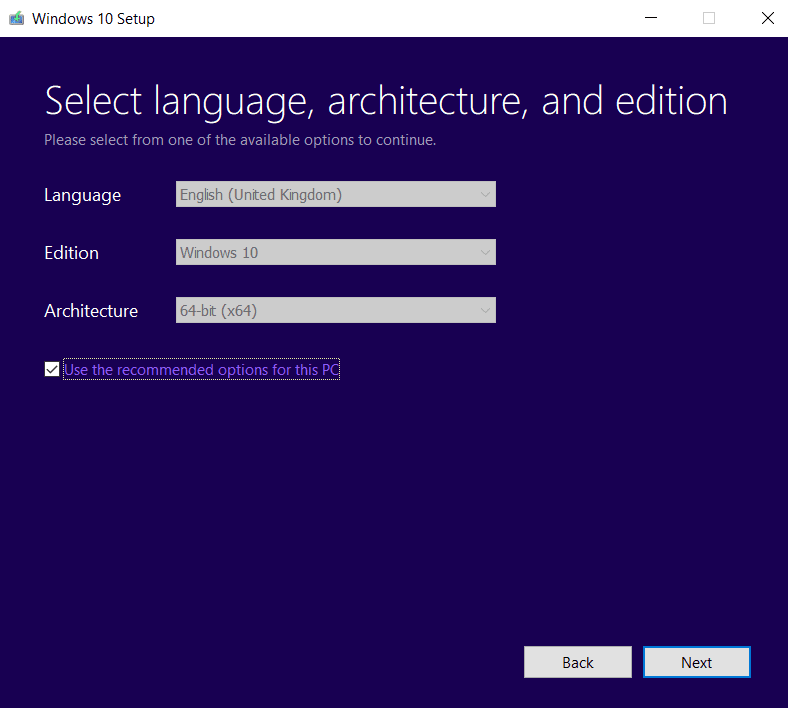Screen dimensions: 788x708
Task: Click 'Use the recommended options for this PC' label
Action: [202, 370]
